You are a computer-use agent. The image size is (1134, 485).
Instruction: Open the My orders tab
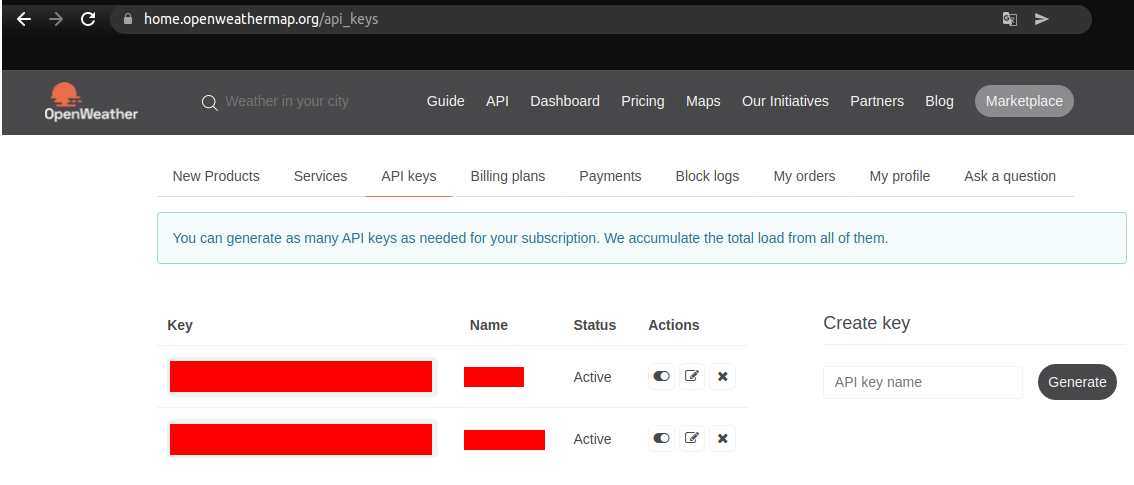804,176
